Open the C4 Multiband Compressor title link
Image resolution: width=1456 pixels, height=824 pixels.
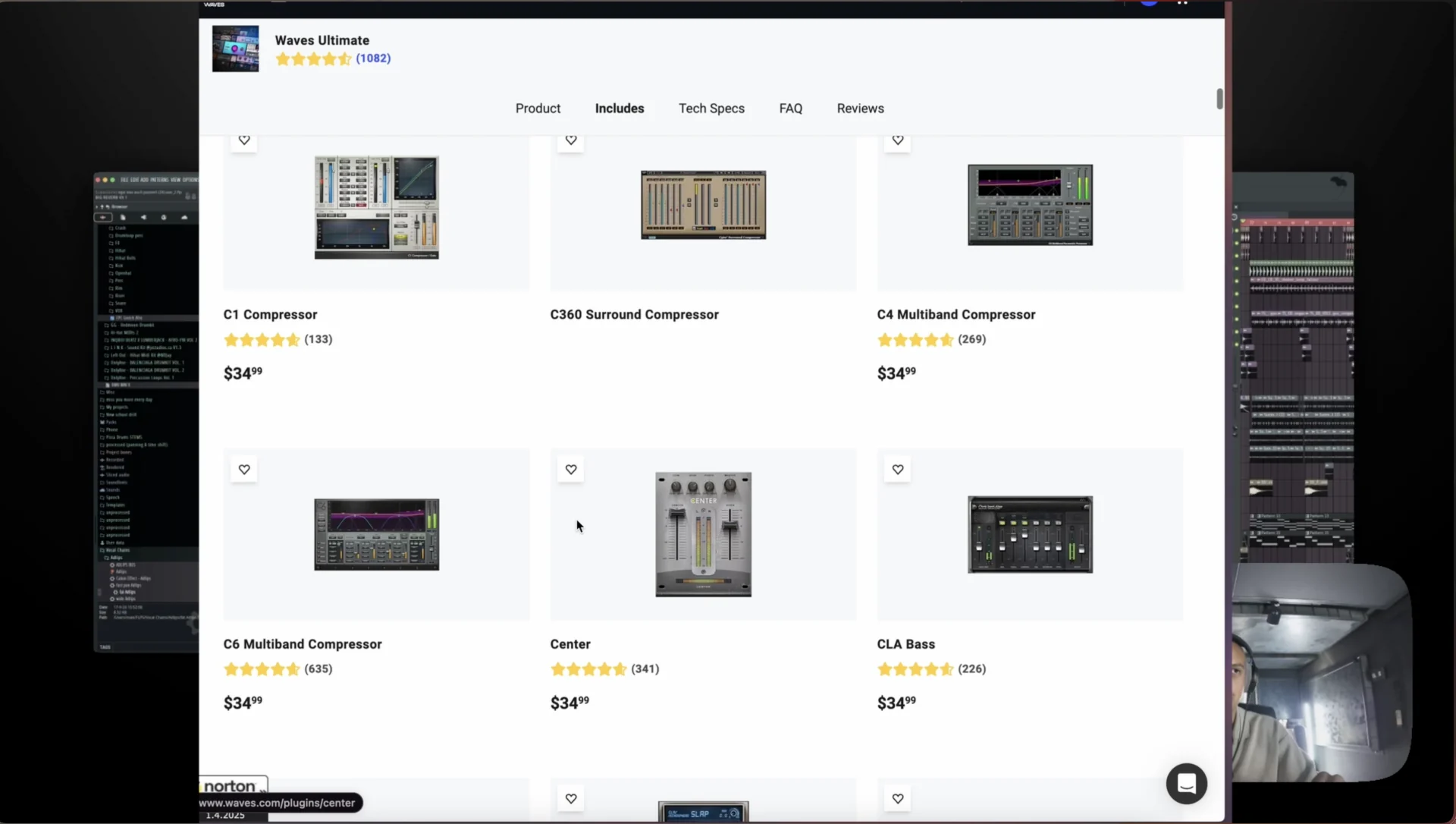click(x=955, y=314)
